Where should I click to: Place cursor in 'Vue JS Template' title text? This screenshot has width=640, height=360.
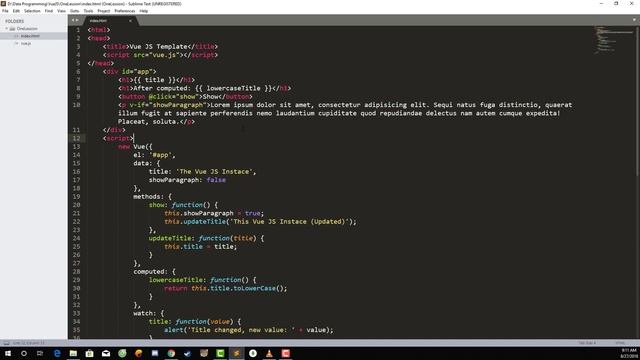(158, 47)
